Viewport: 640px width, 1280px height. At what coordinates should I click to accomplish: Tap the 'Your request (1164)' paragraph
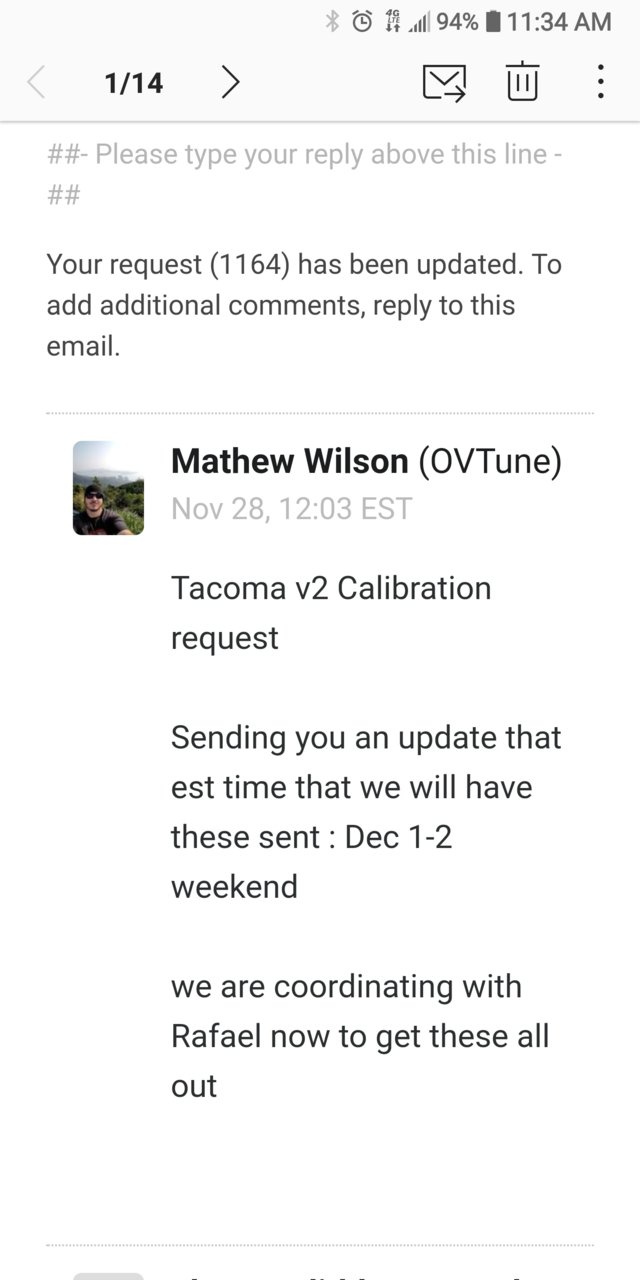point(304,305)
